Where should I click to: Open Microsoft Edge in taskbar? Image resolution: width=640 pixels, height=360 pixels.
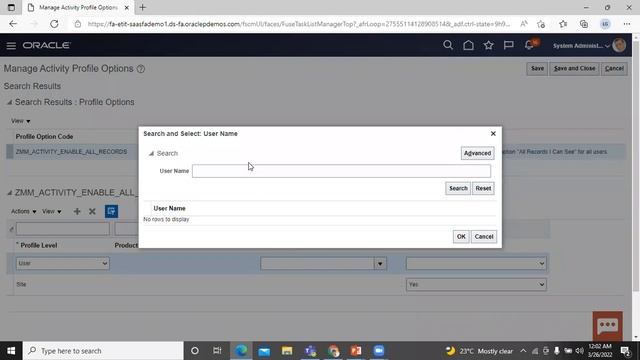[x=241, y=351]
